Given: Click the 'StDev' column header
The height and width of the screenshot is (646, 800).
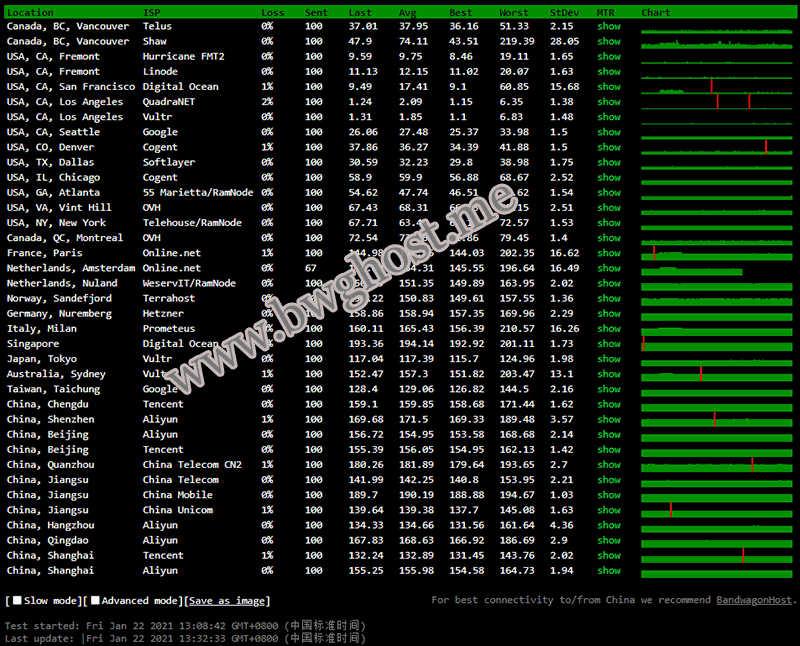Looking at the screenshot, I should coord(564,12).
